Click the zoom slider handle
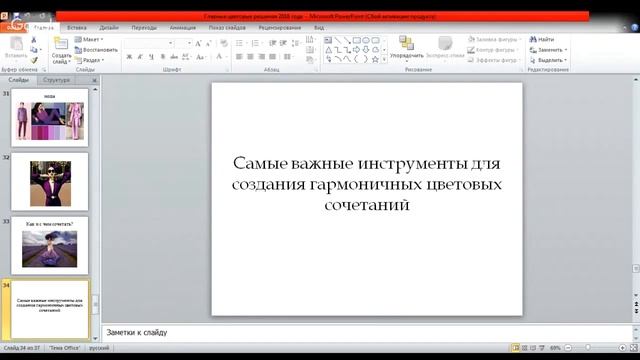 tap(588, 348)
